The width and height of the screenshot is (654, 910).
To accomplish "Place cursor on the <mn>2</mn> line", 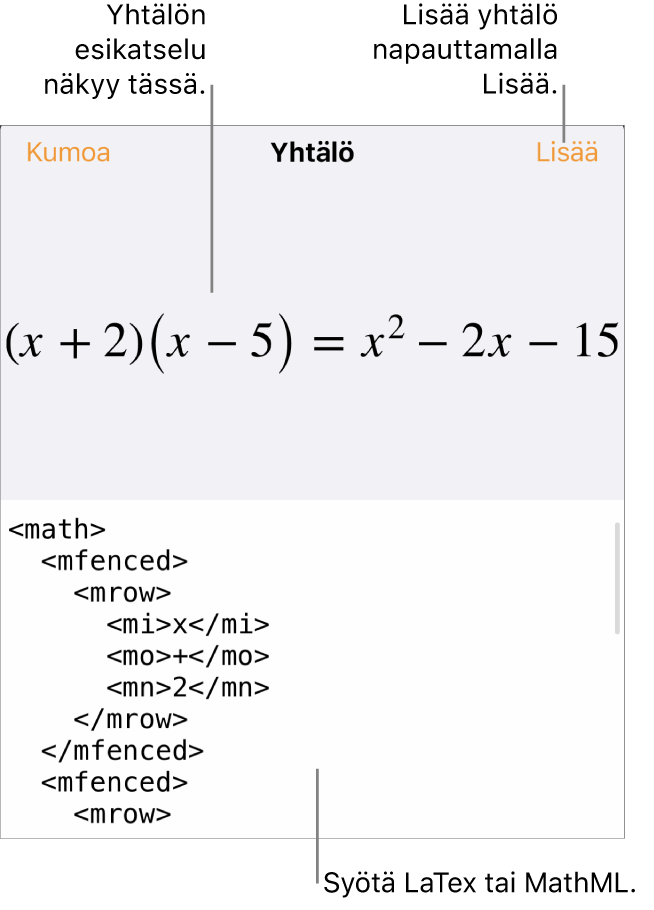I will 188,687.
